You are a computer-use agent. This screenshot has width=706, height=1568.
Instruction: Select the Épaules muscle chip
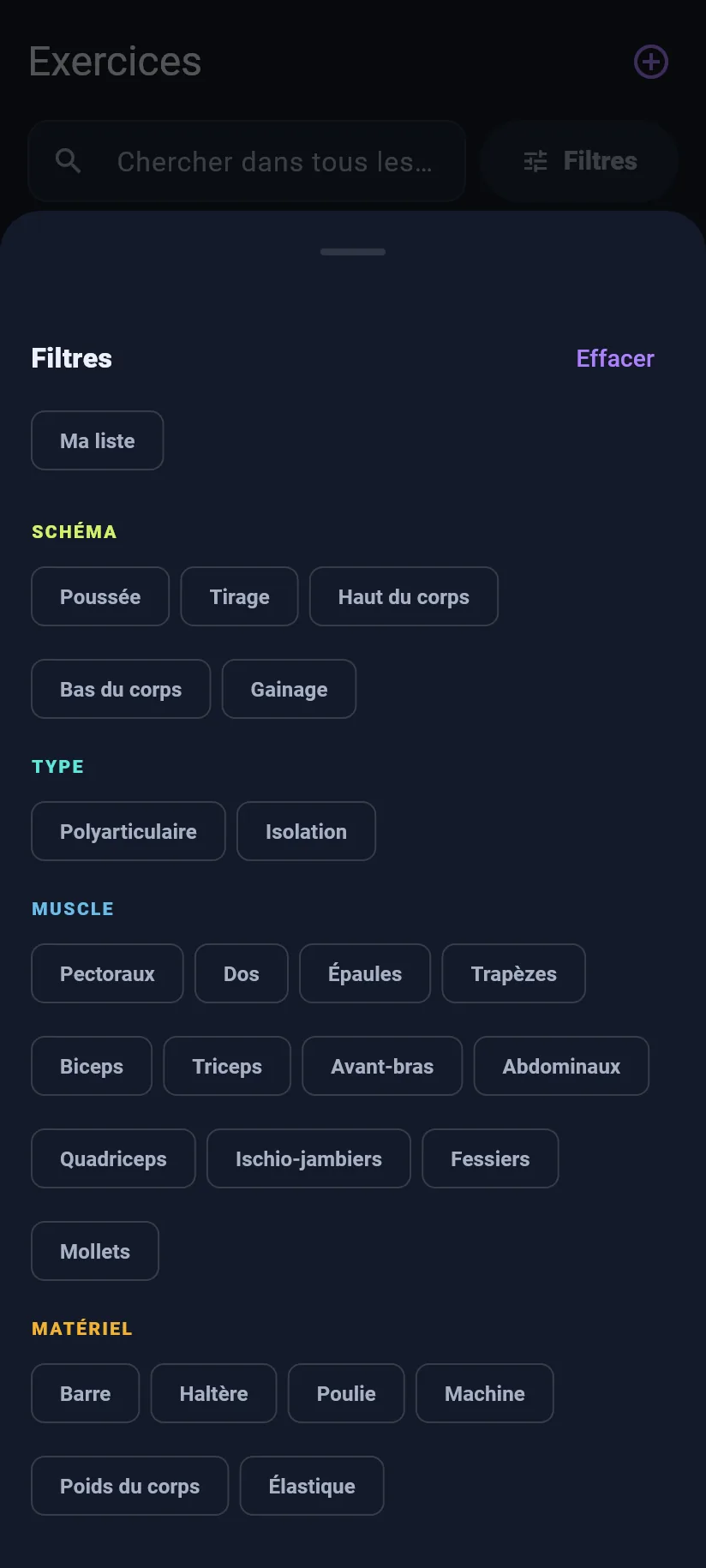click(365, 973)
